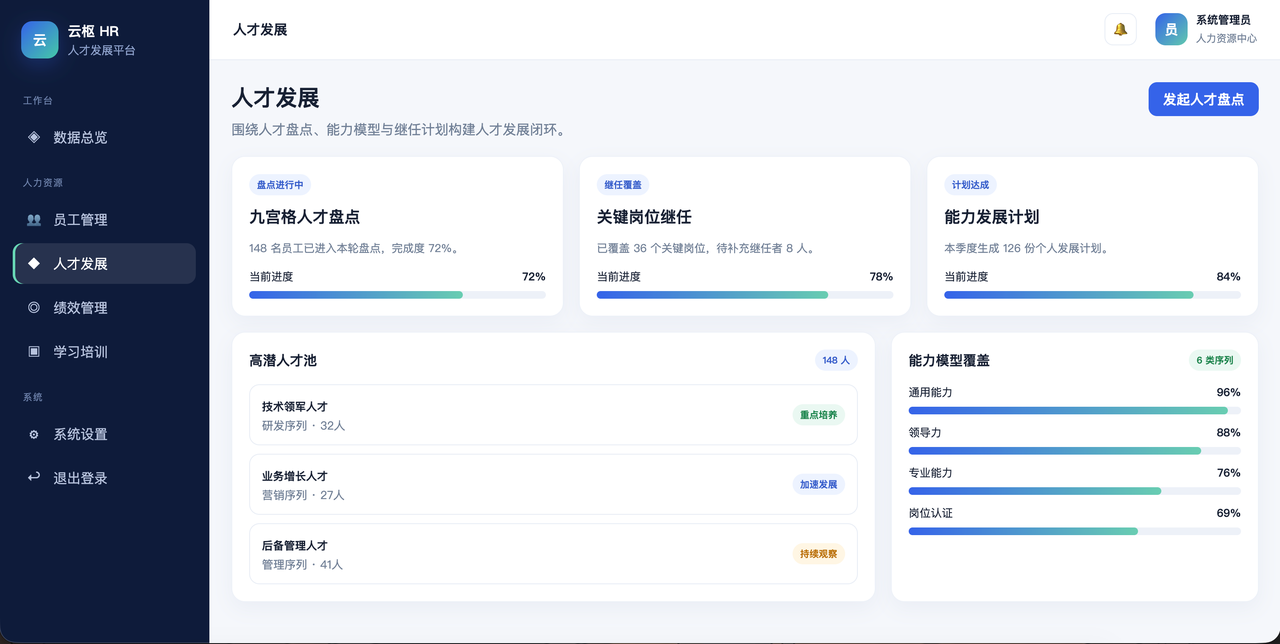The height and width of the screenshot is (644, 1280).
Task: Open the 能力发展计划 card title
Action: (992, 217)
